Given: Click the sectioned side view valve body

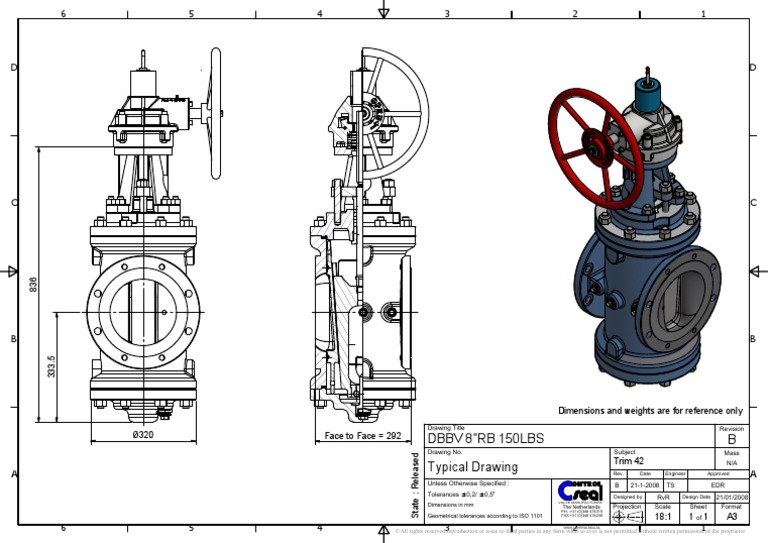Looking at the screenshot, I should 363,313.
